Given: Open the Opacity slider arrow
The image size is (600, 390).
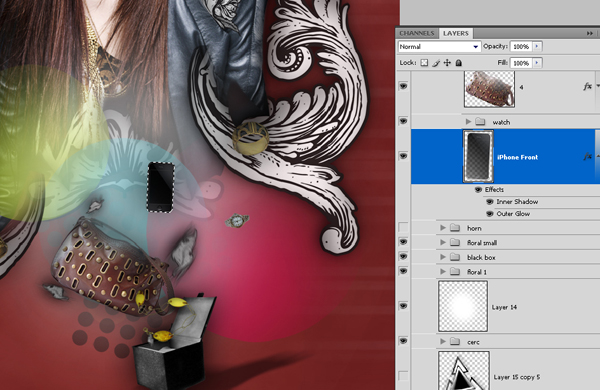Looking at the screenshot, I should (x=537, y=46).
